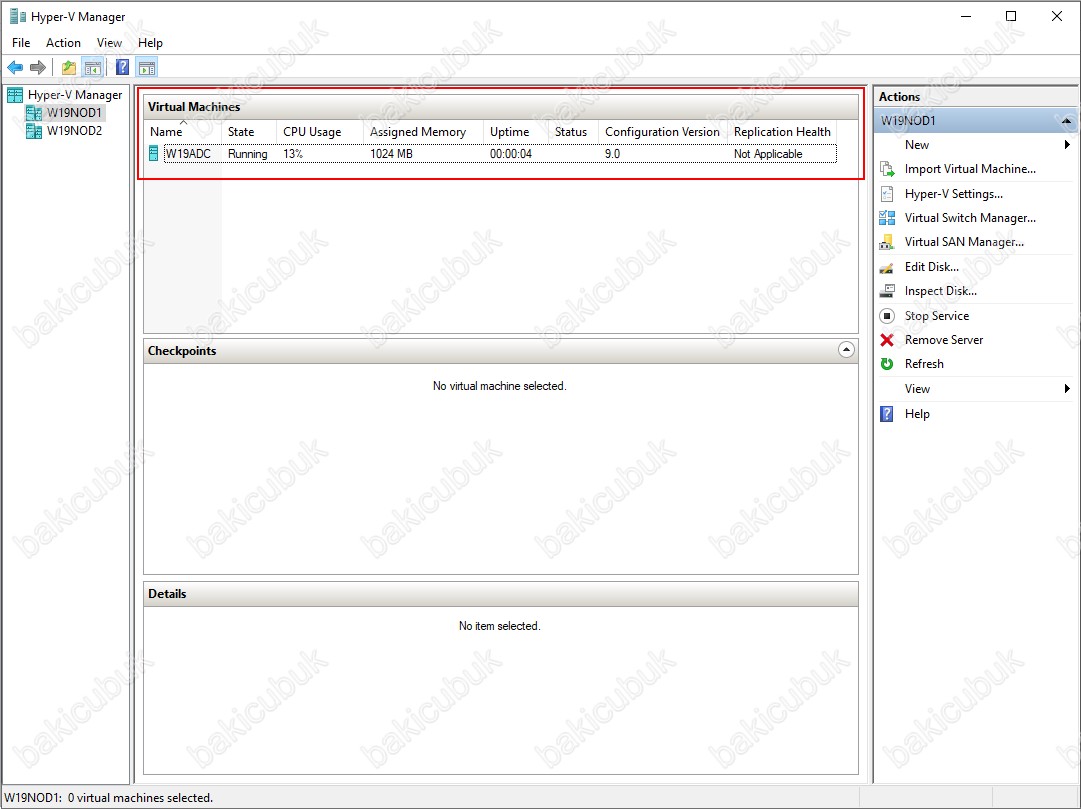1081x809 pixels.
Task: Click the 1024 MB assigned memory cell
Action: (x=391, y=154)
